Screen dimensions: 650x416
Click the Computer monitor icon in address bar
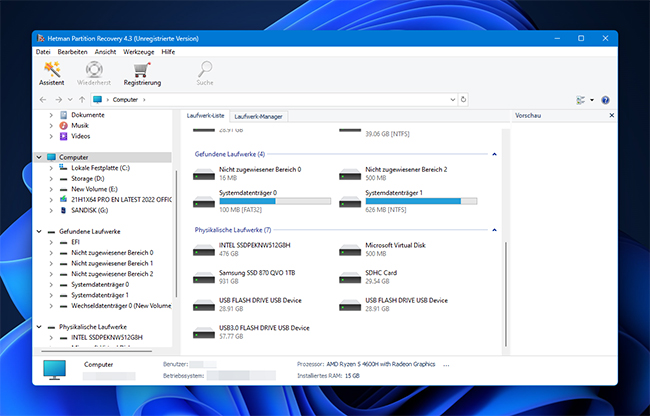point(97,99)
